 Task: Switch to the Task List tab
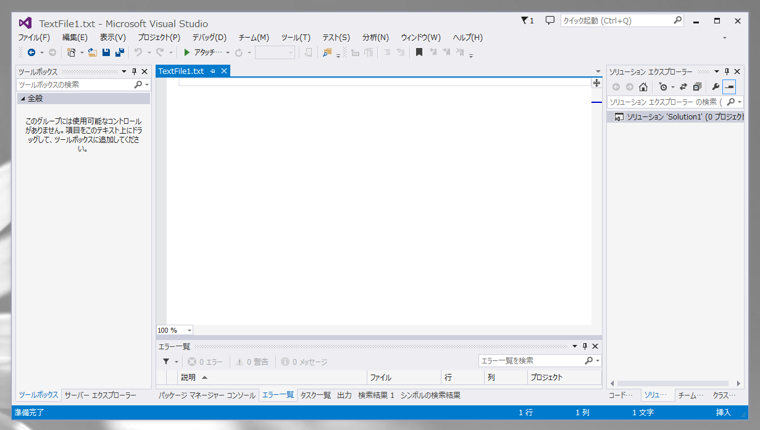[316, 395]
